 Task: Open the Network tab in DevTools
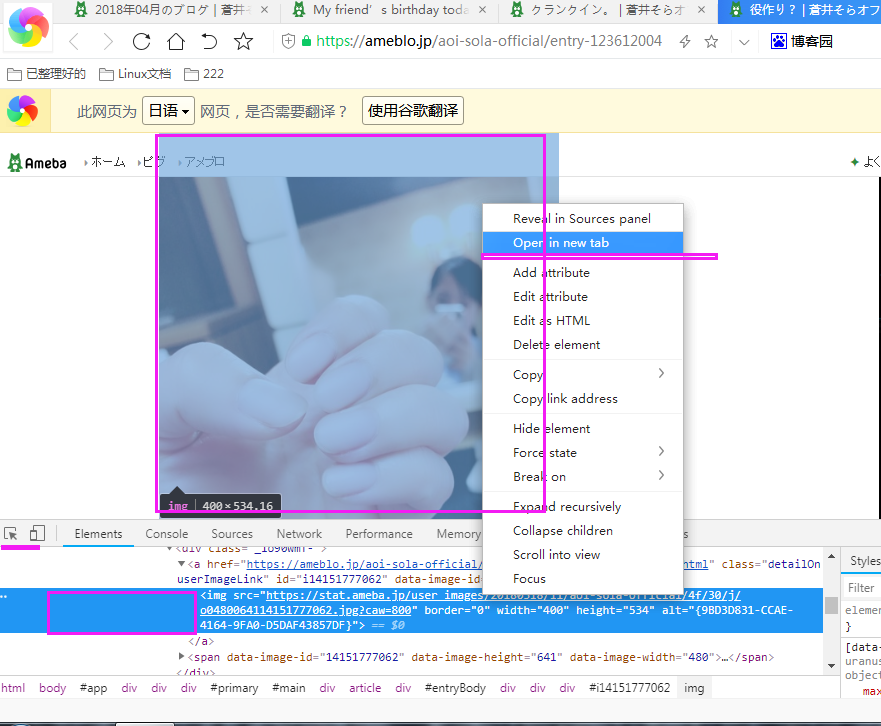coord(299,534)
